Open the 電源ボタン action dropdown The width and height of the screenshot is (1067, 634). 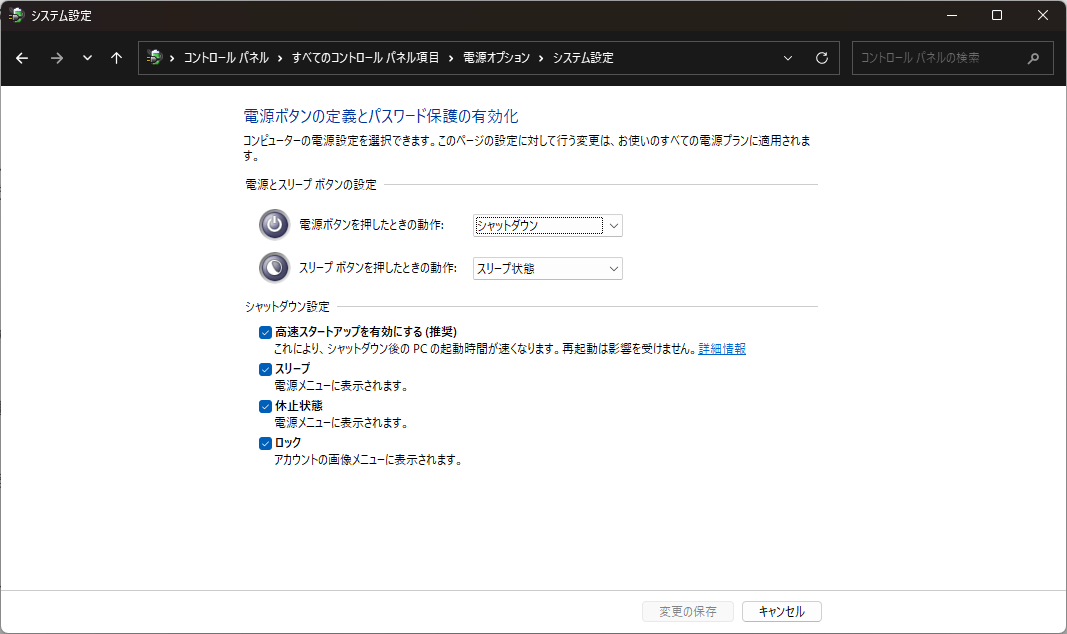coord(547,225)
